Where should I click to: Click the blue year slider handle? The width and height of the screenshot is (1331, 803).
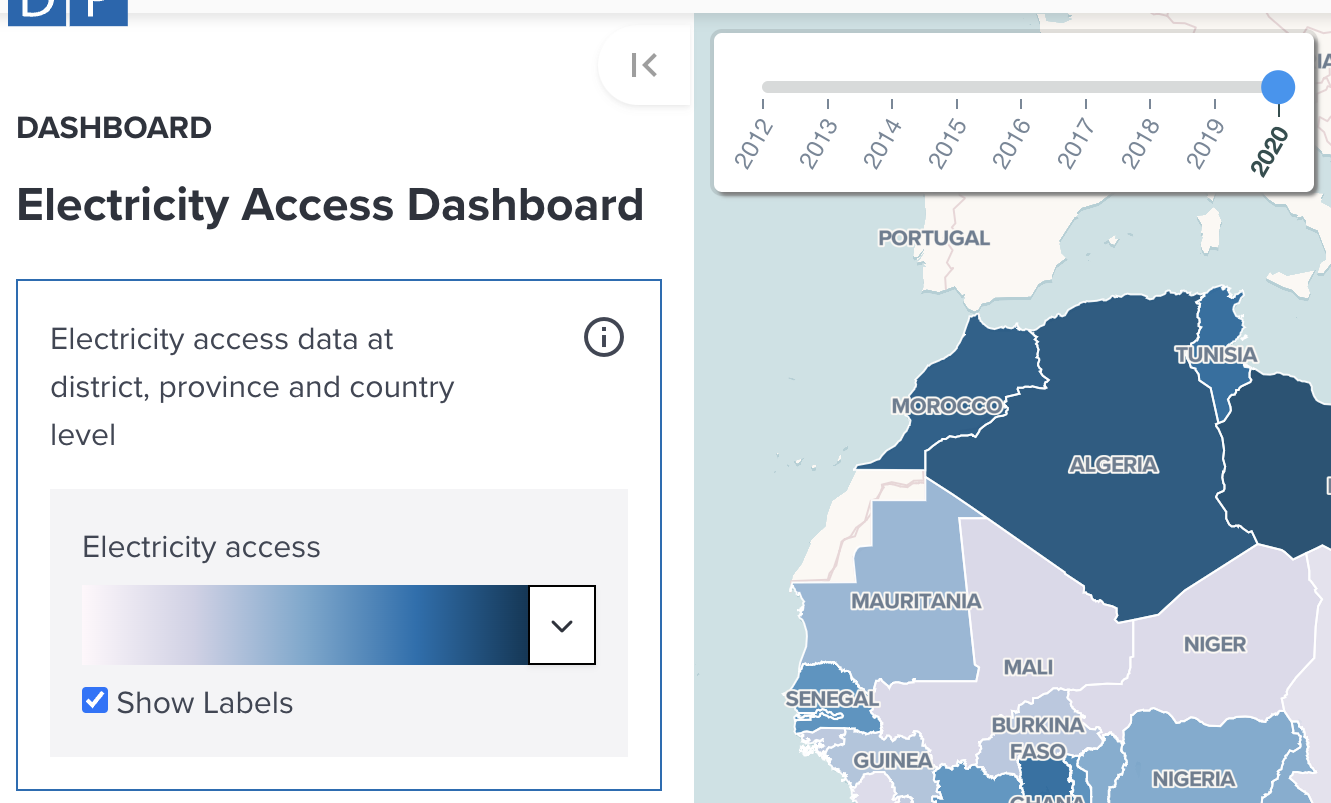pos(1277,87)
